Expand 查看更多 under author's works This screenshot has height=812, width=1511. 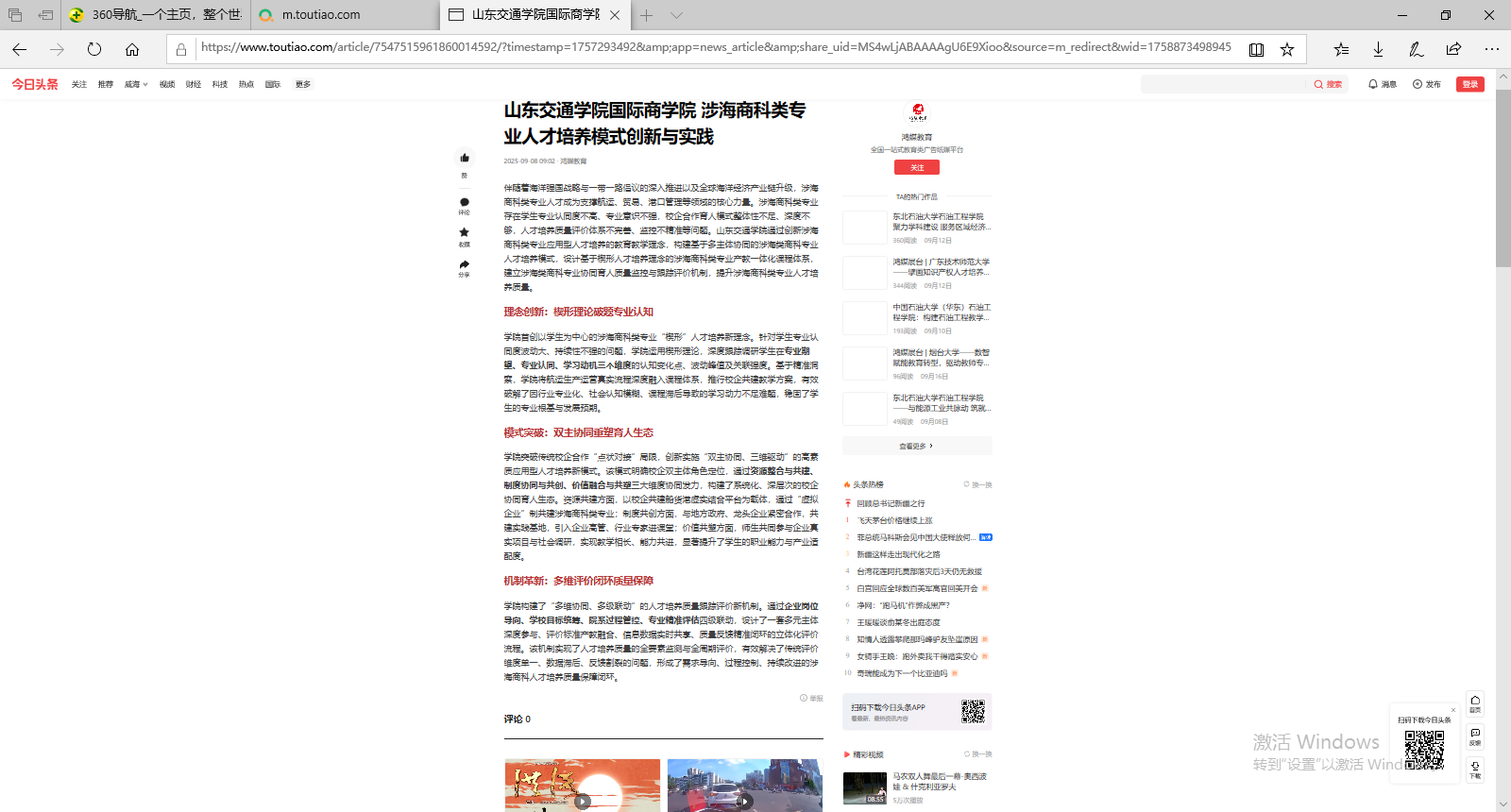pos(916,446)
